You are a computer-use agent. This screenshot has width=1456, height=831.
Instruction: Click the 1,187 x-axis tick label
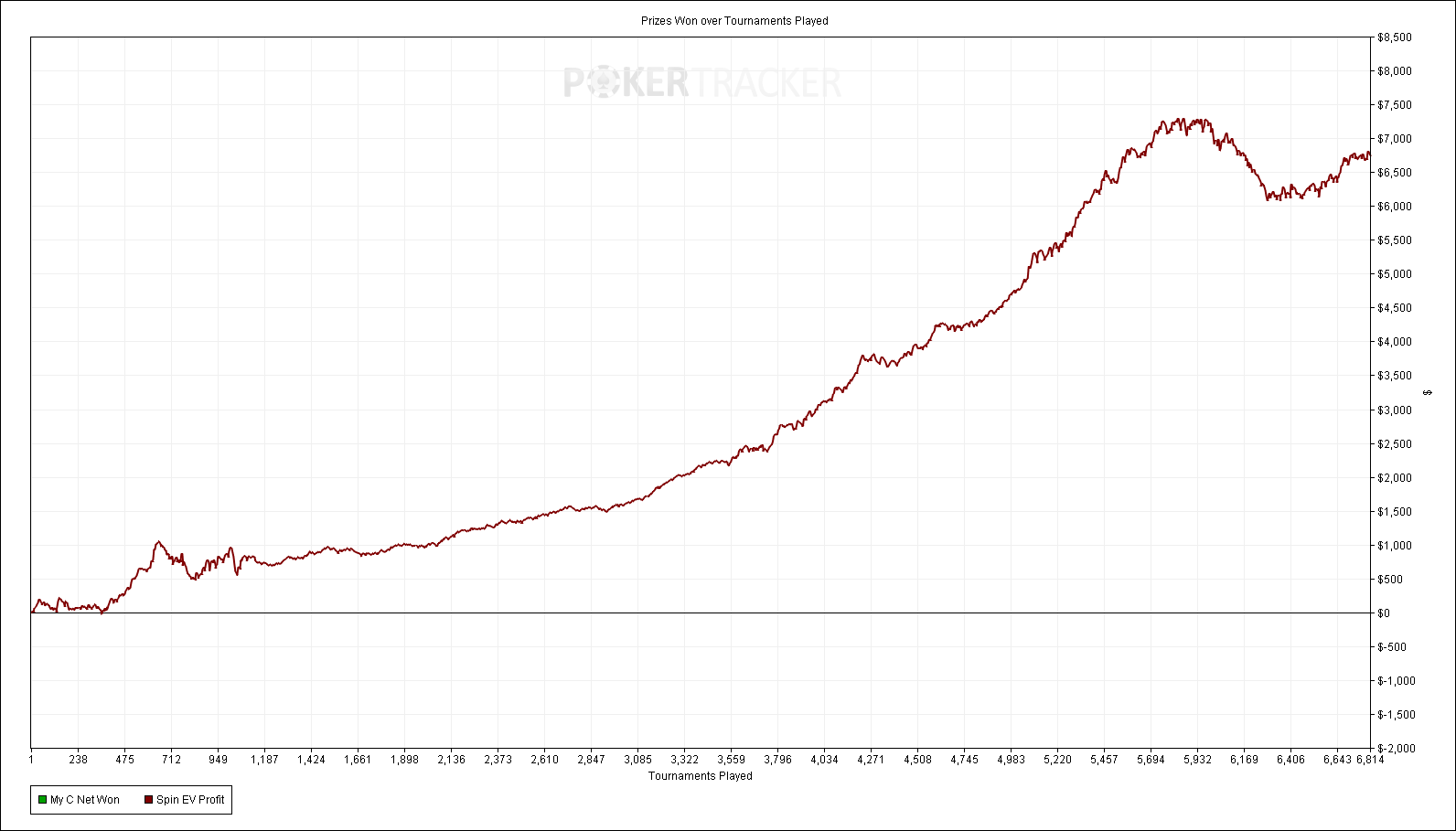click(x=264, y=760)
